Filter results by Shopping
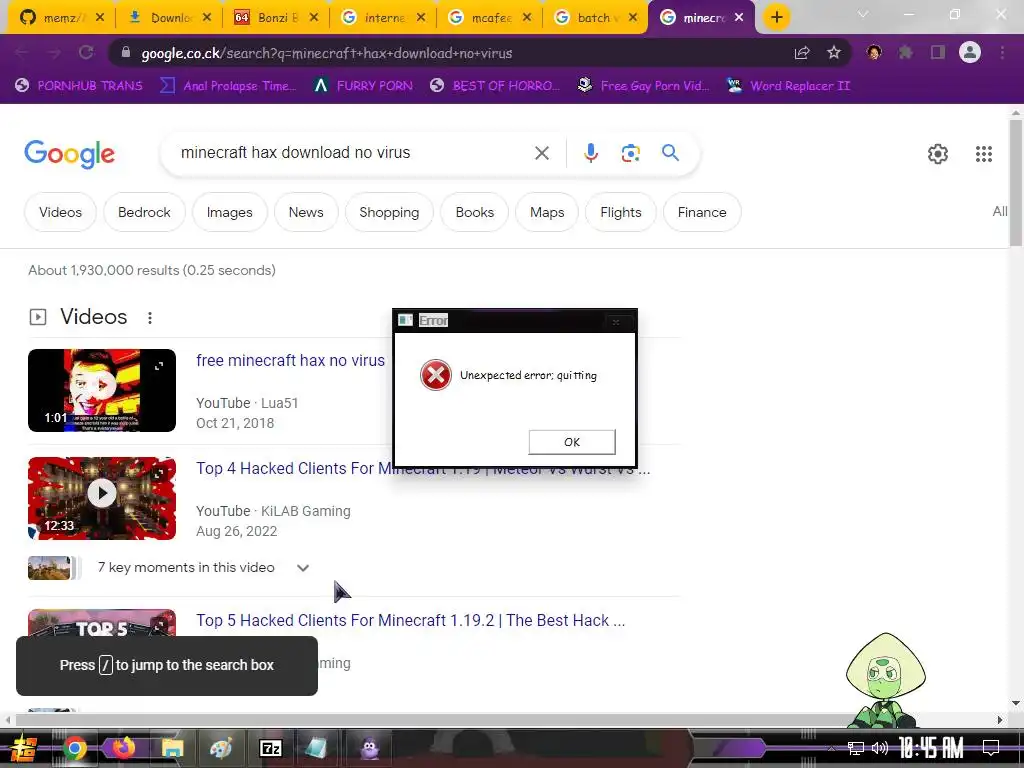The width and height of the screenshot is (1024, 768). pyautogui.click(x=389, y=212)
